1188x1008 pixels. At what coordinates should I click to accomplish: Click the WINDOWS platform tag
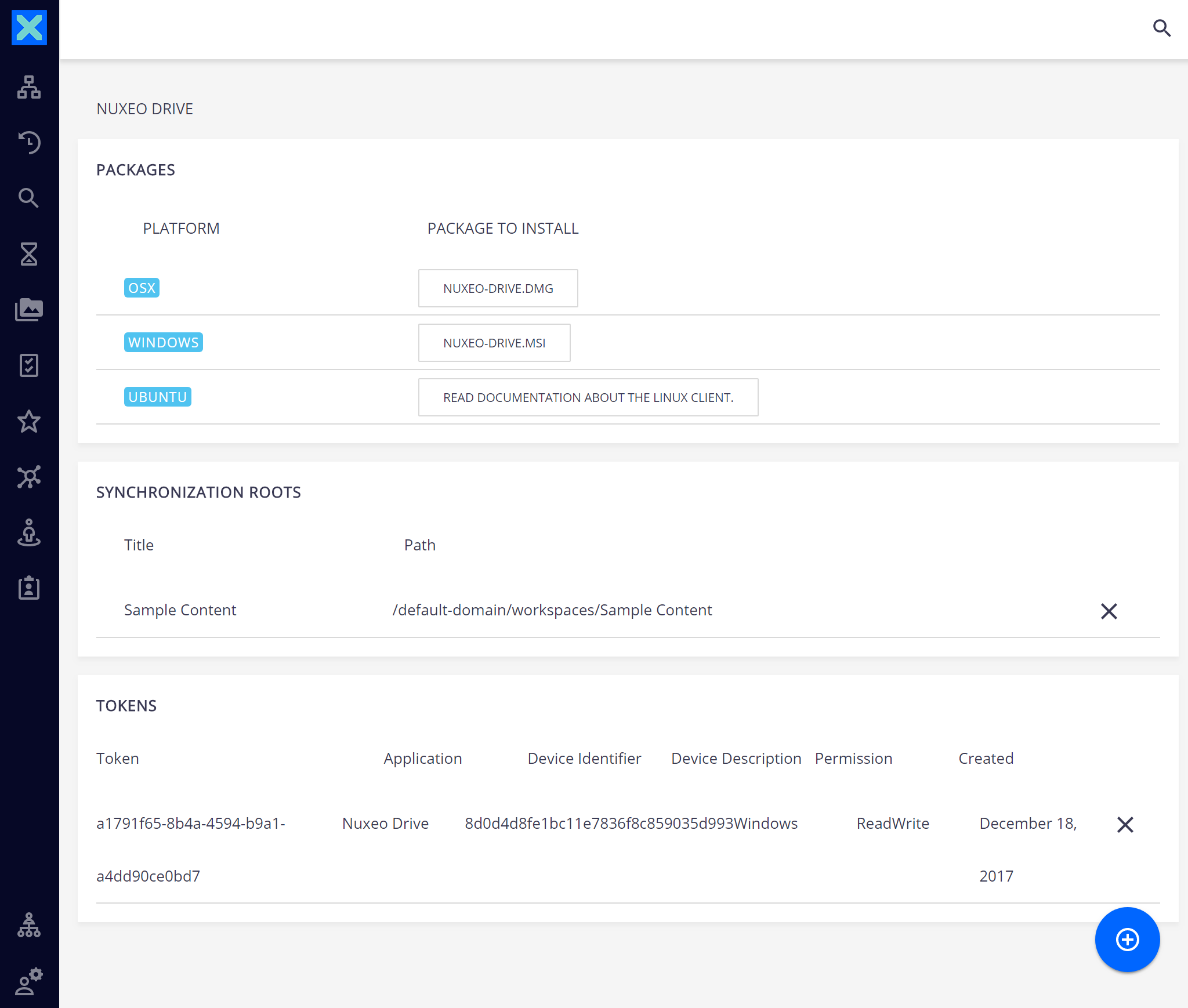point(164,343)
